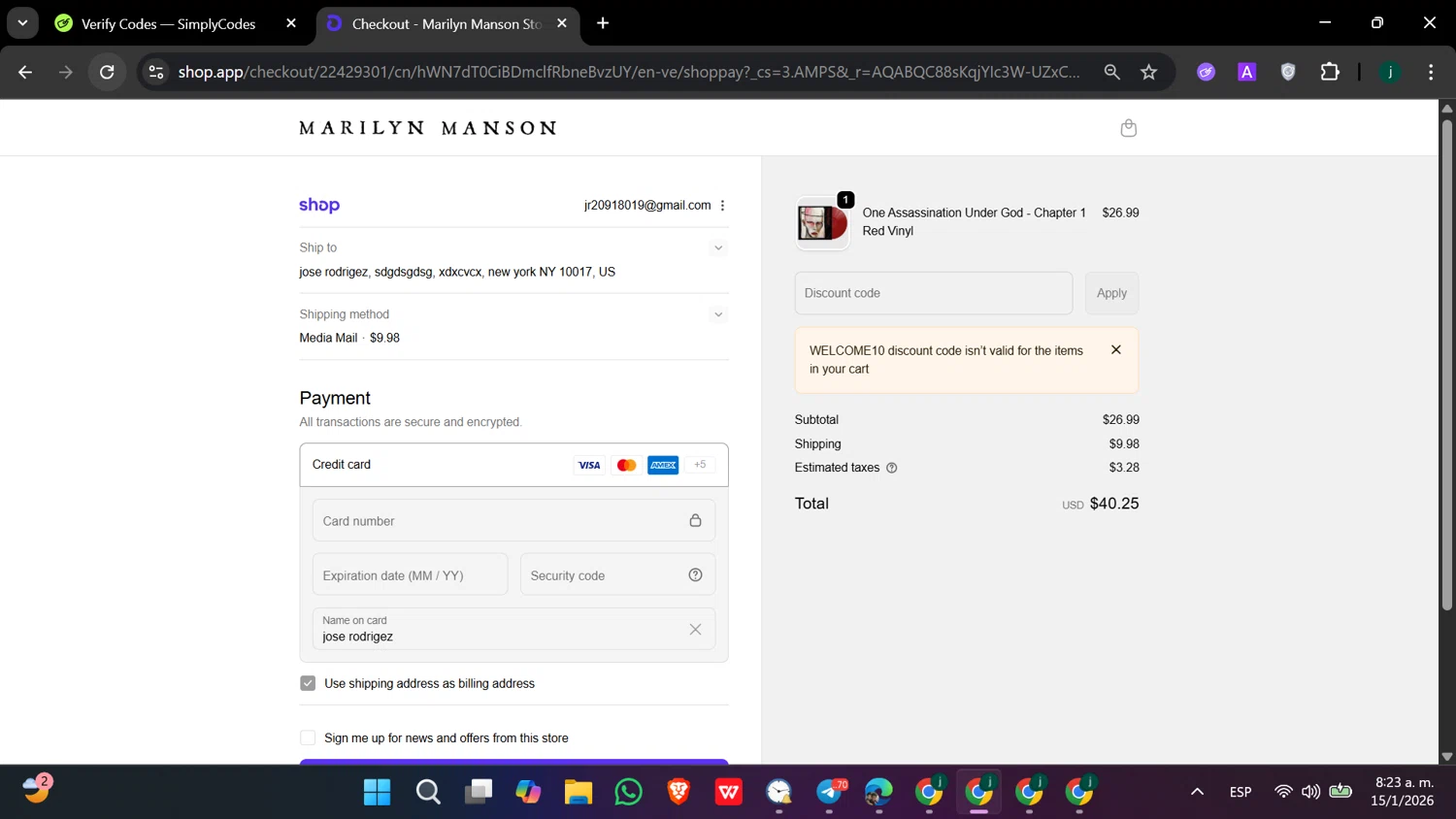Uncheck use shipping address as billing
The image size is (1456, 819).
click(308, 683)
